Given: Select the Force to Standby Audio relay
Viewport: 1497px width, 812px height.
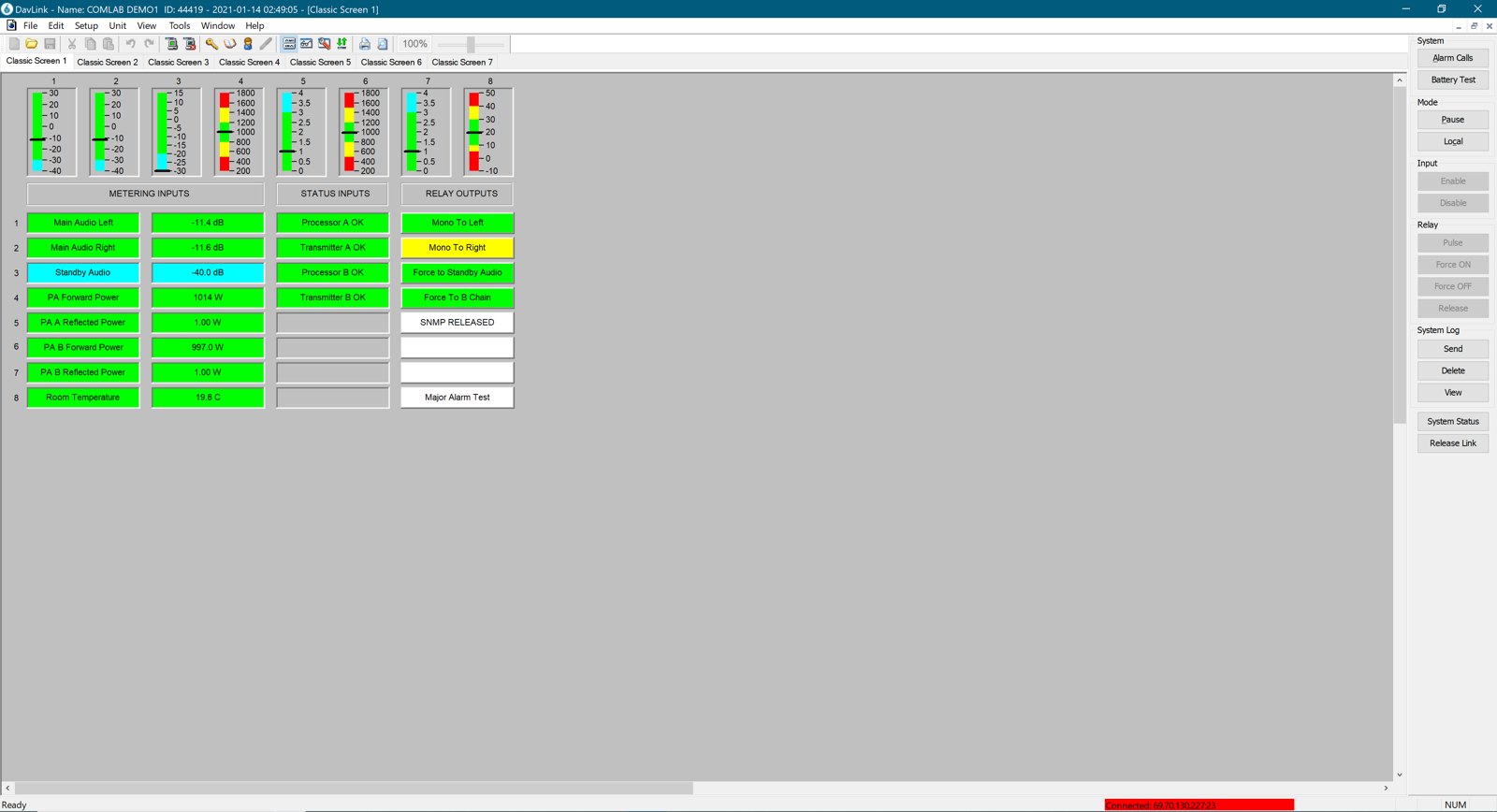Looking at the screenshot, I should click(458, 272).
